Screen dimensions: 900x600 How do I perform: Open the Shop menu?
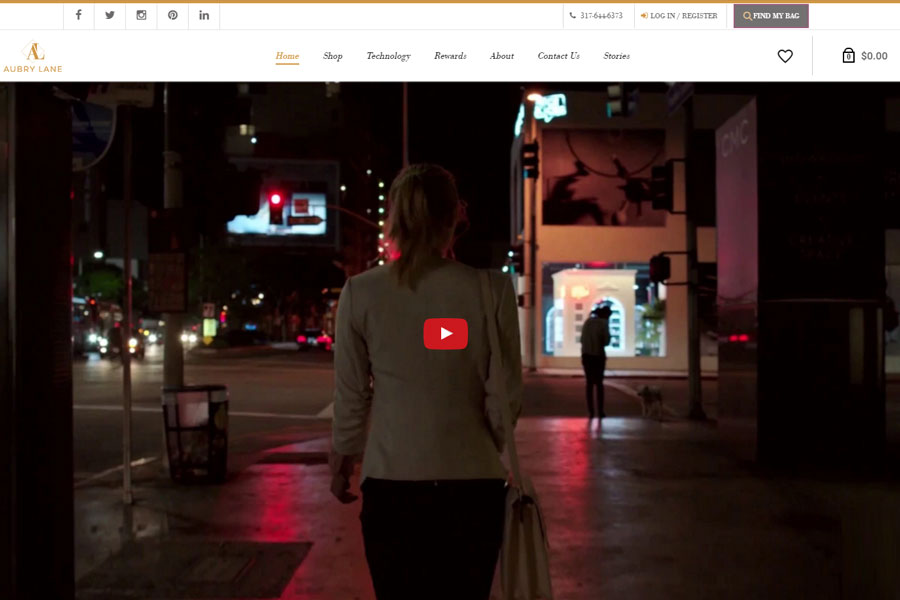click(x=333, y=56)
